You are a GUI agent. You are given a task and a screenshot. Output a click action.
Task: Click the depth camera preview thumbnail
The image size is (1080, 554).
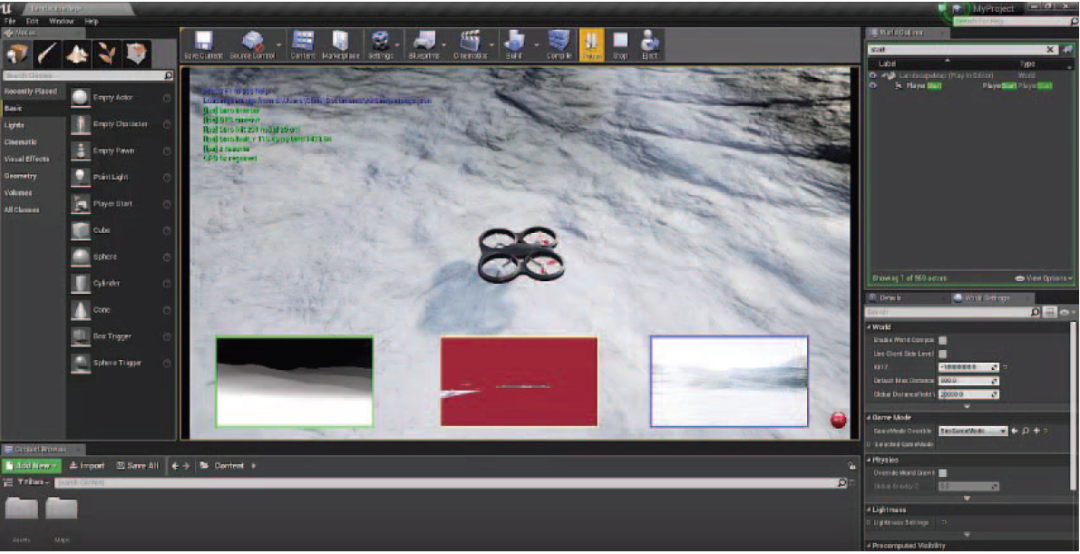tap(294, 381)
